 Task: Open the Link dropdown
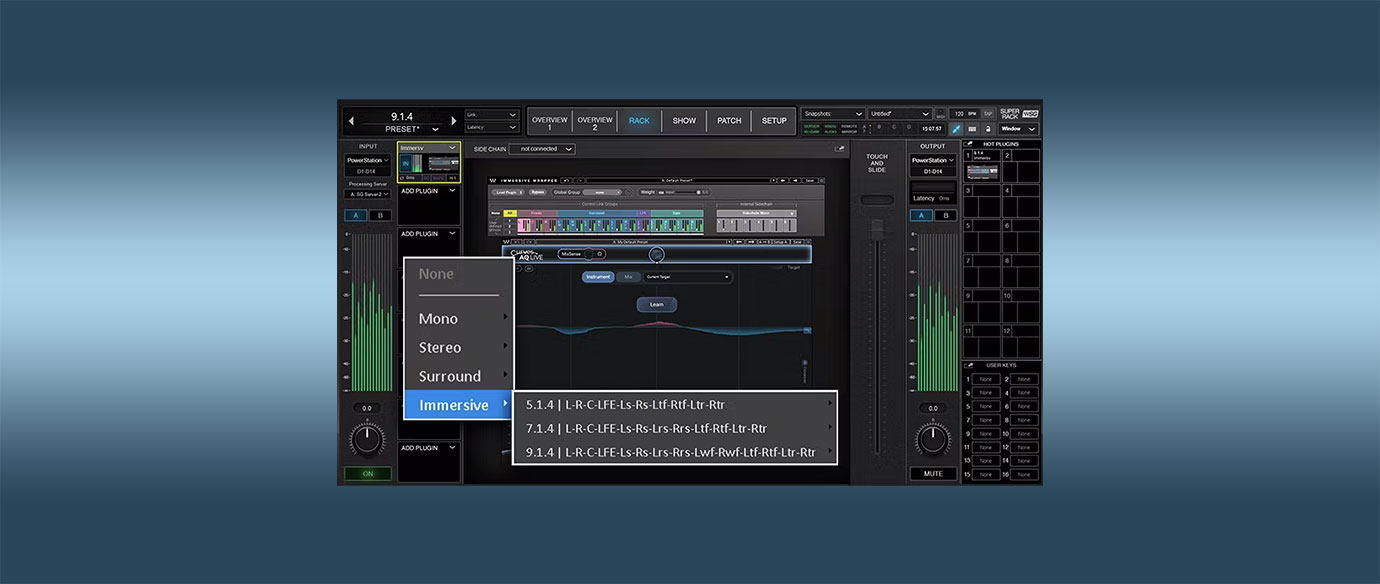click(x=492, y=115)
